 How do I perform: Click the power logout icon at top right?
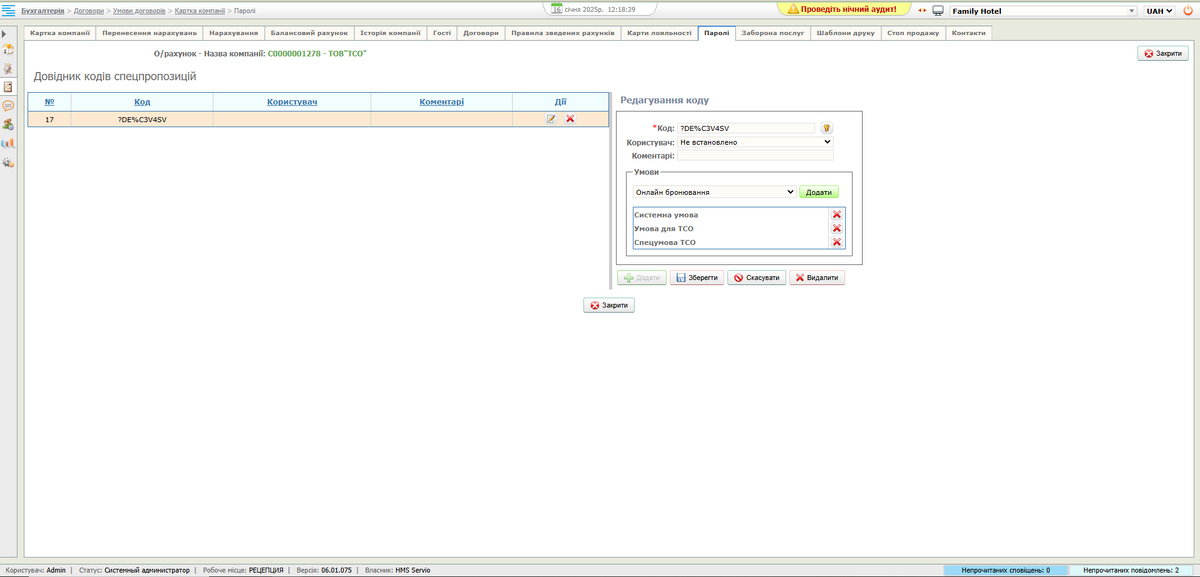tap(1187, 10)
